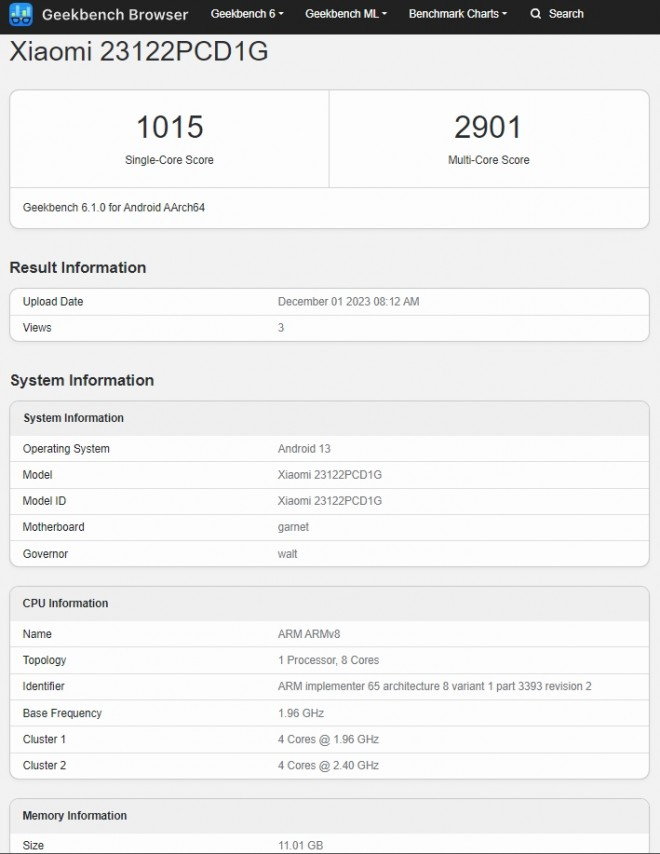Image resolution: width=660 pixels, height=854 pixels.
Task: Click the magnifying glass search icon
Action: click(536, 14)
